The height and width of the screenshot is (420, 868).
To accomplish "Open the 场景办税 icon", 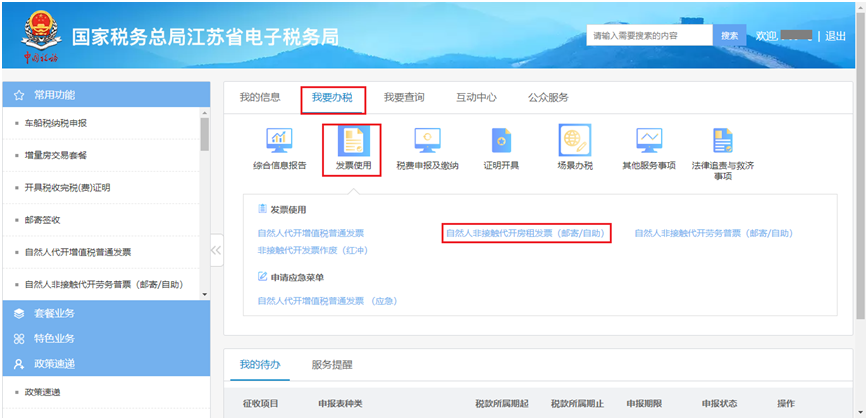I will click(575, 140).
